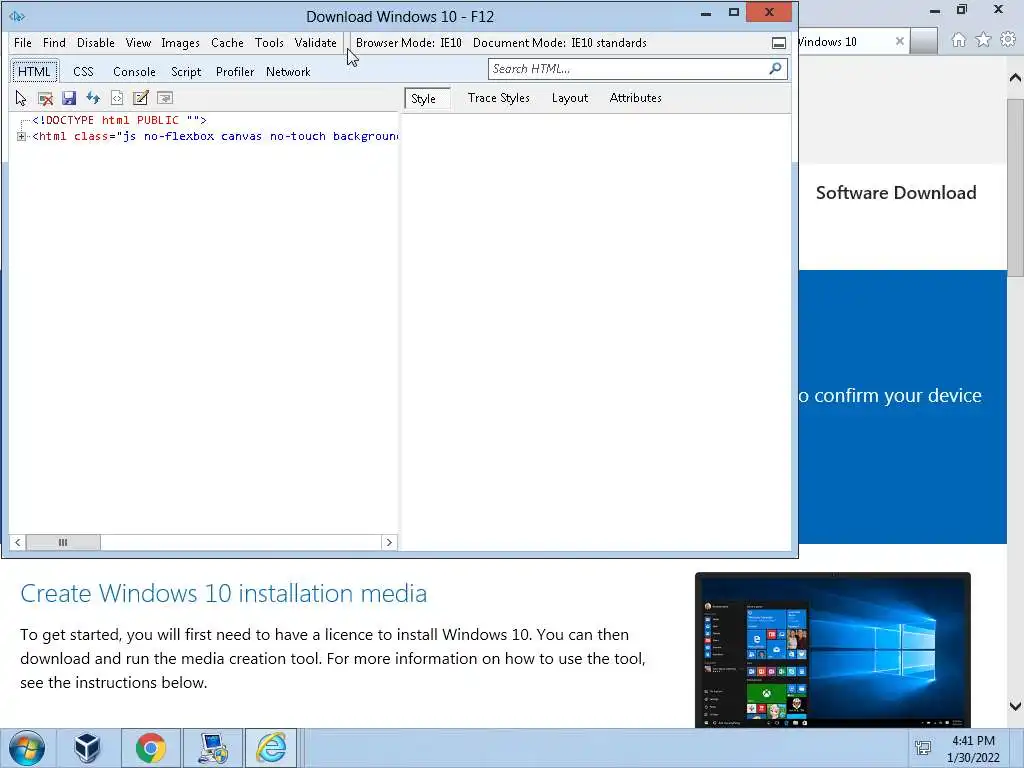Launch VirtualBox from the taskbar

click(x=87, y=748)
